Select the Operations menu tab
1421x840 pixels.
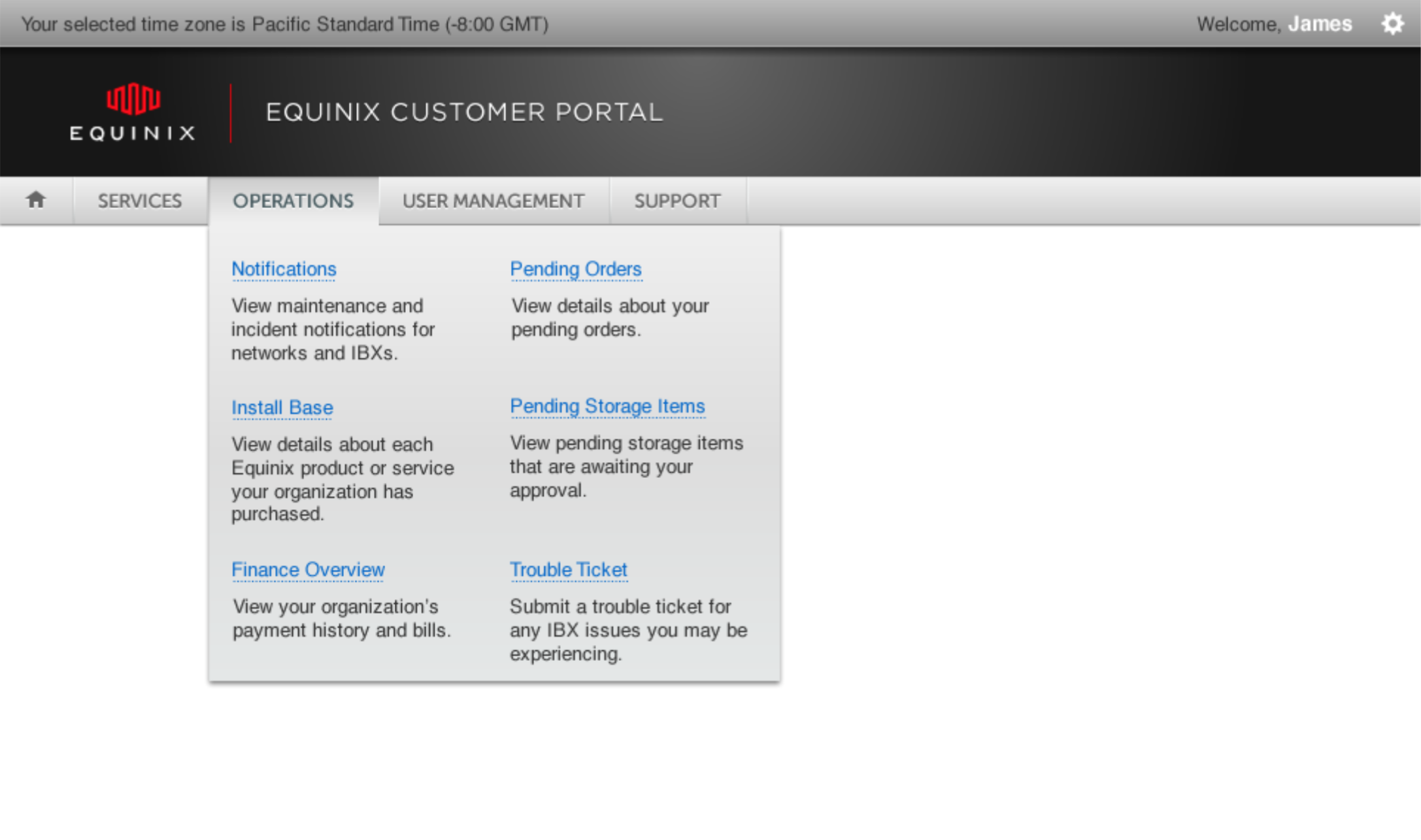pyautogui.click(x=293, y=201)
